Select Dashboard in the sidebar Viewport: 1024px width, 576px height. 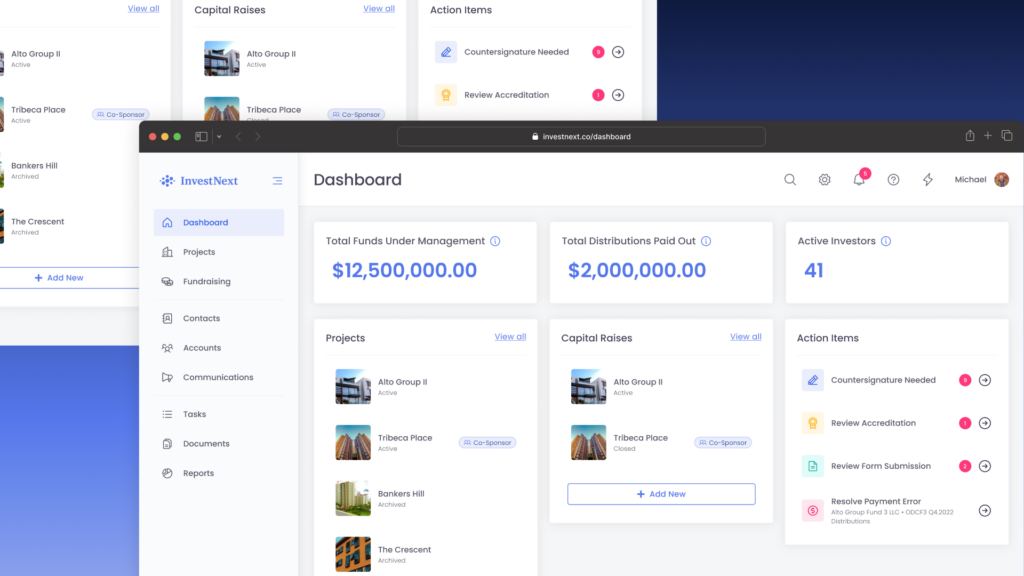(x=219, y=223)
